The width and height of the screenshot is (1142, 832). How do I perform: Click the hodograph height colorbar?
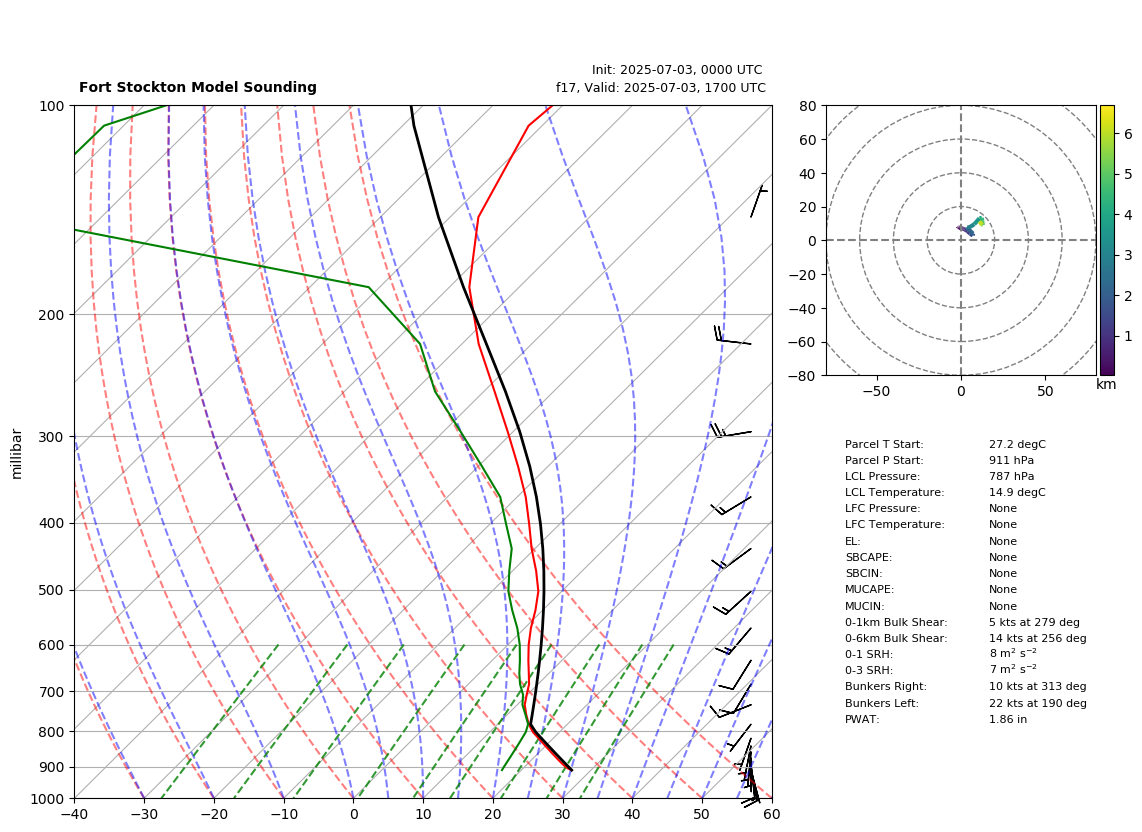1107,240
